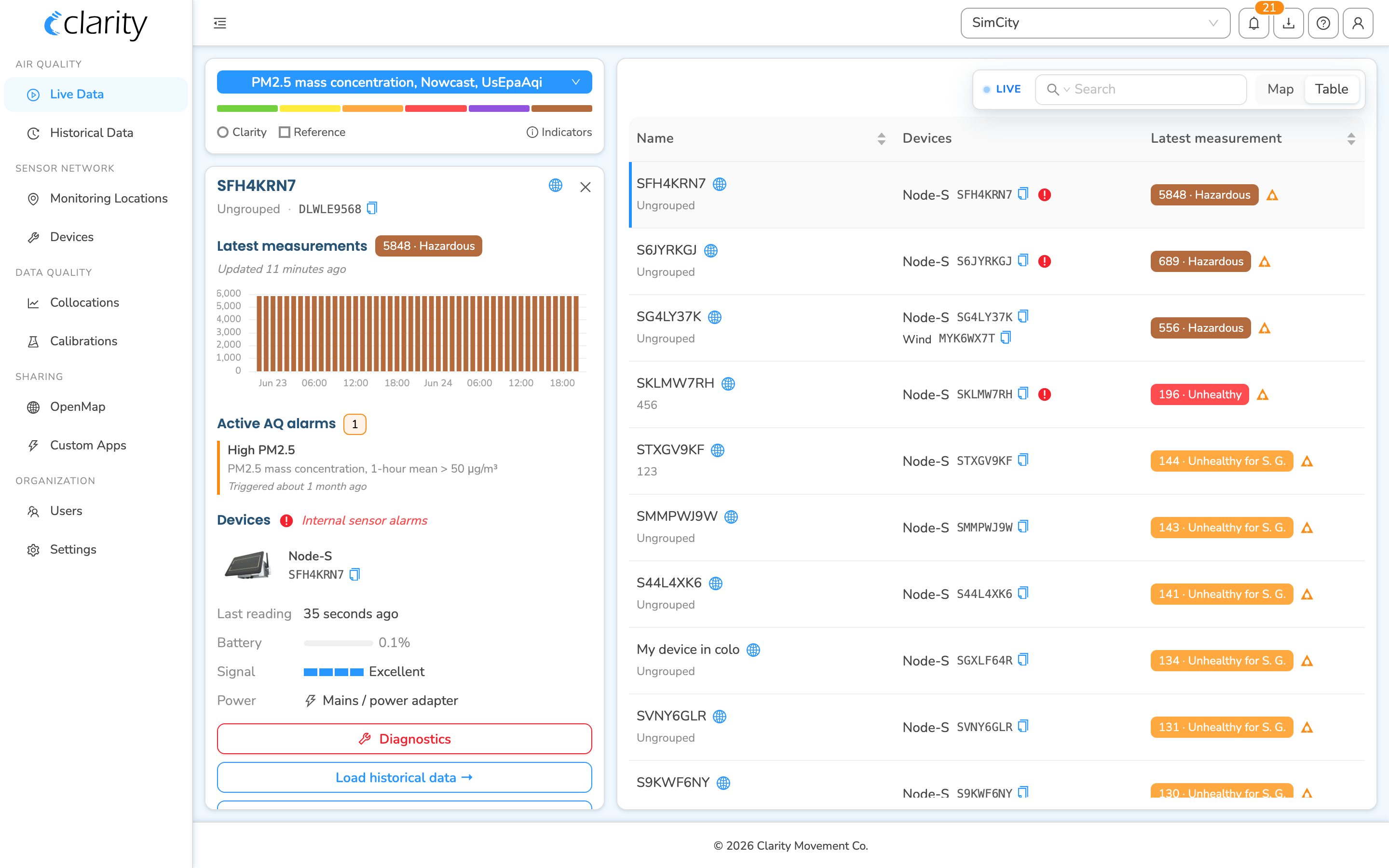Click globe icon in SFH4KRN7 detail panel
The image size is (1389, 868).
click(x=555, y=186)
